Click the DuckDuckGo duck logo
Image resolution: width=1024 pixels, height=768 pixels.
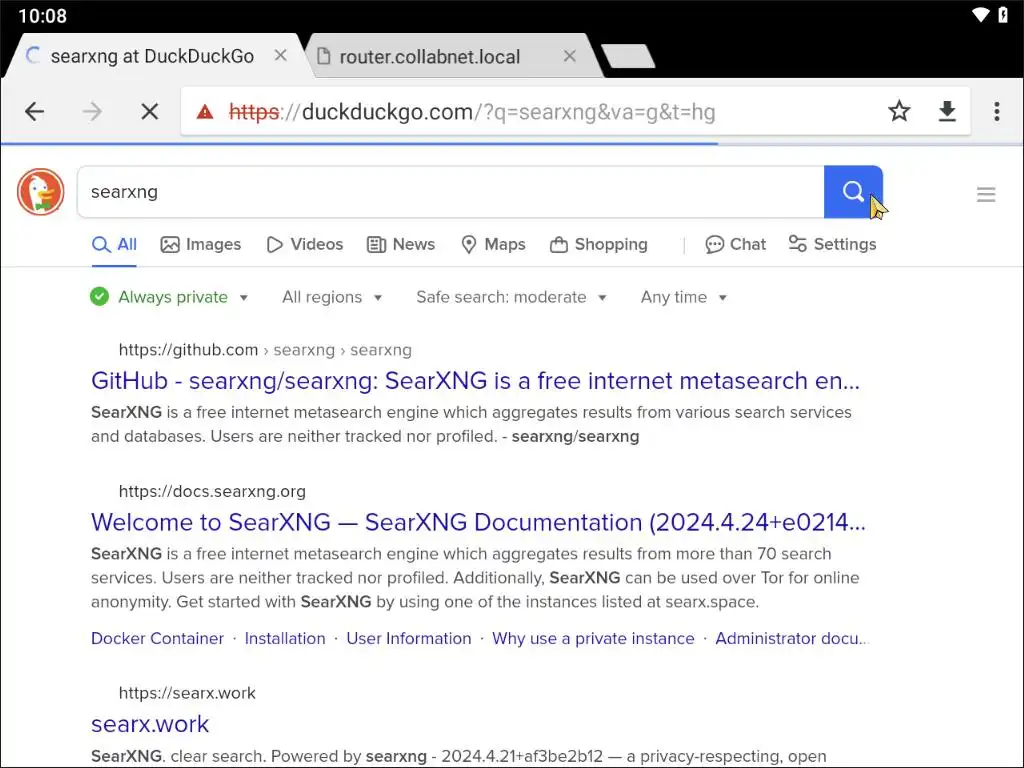click(40, 192)
